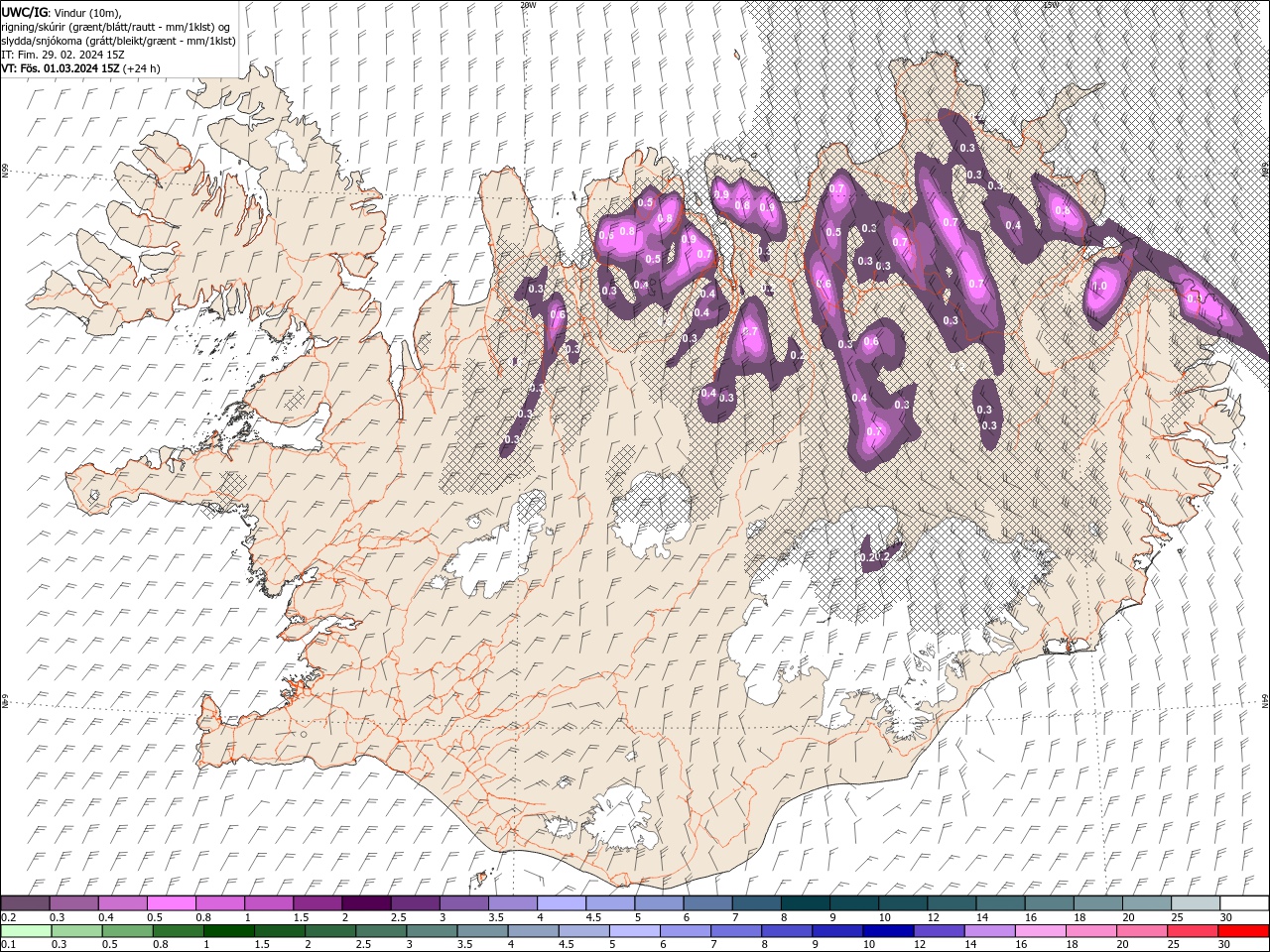This screenshot has height=952, width=1270.
Task: Click the 20W longitude label
Action: coord(528,5)
